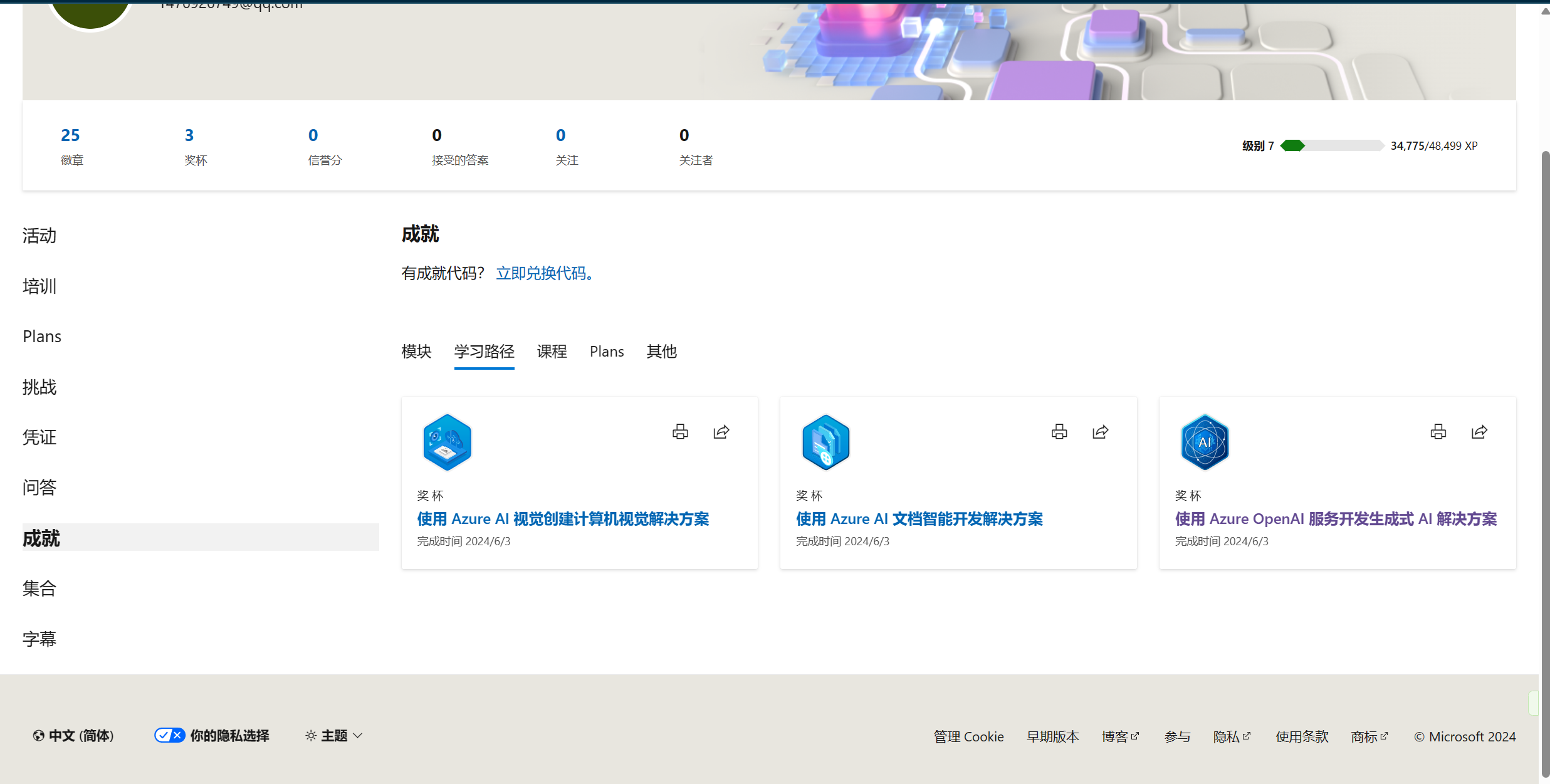Share the Azure OpenAI 生成式 AI trophy
The image size is (1550, 784).
1480,431
